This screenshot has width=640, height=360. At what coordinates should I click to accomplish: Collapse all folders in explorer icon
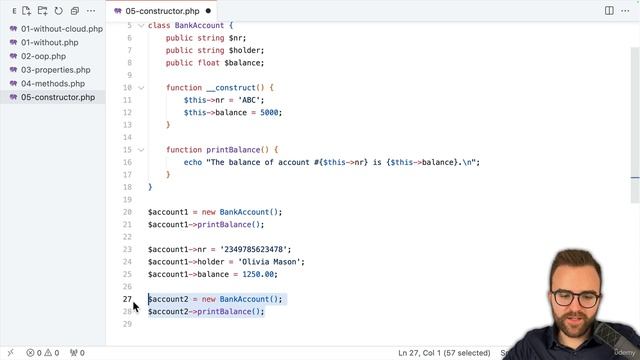(x=75, y=11)
